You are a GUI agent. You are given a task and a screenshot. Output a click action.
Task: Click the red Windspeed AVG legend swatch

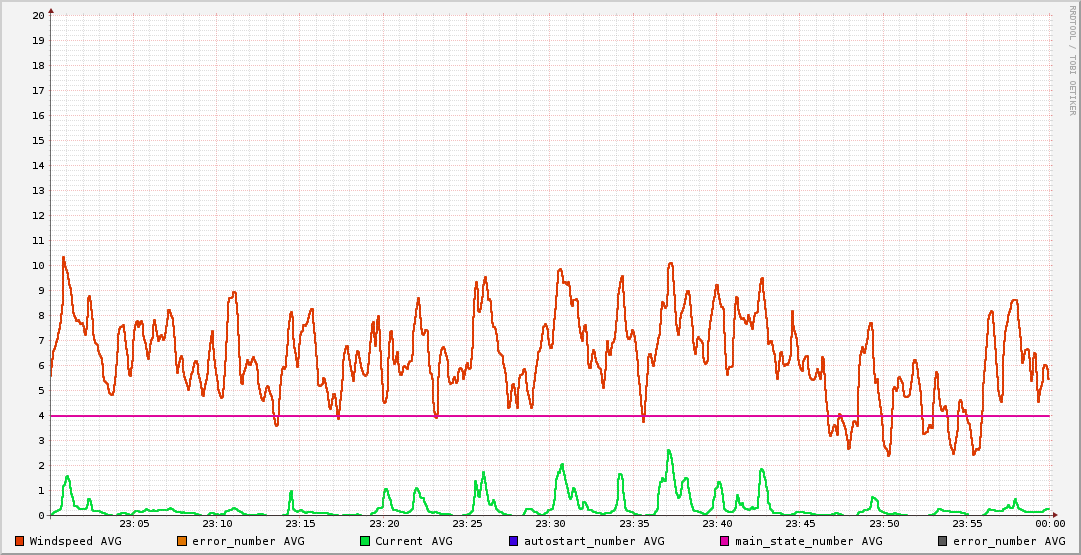point(20,541)
